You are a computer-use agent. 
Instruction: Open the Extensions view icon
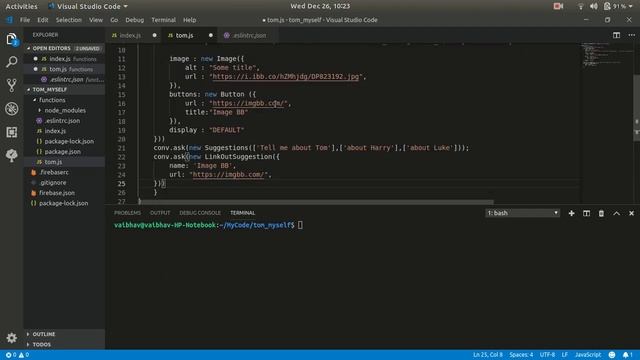[11, 132]
